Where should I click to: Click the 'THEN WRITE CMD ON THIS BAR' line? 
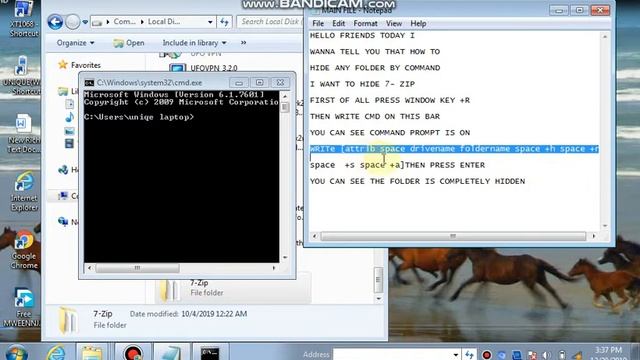pos(375,116)
